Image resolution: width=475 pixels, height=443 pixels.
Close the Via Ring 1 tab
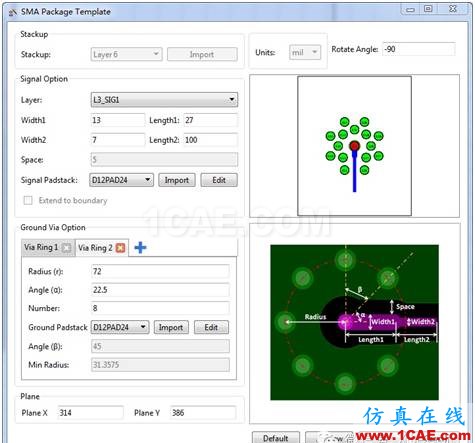coord(67,248)
